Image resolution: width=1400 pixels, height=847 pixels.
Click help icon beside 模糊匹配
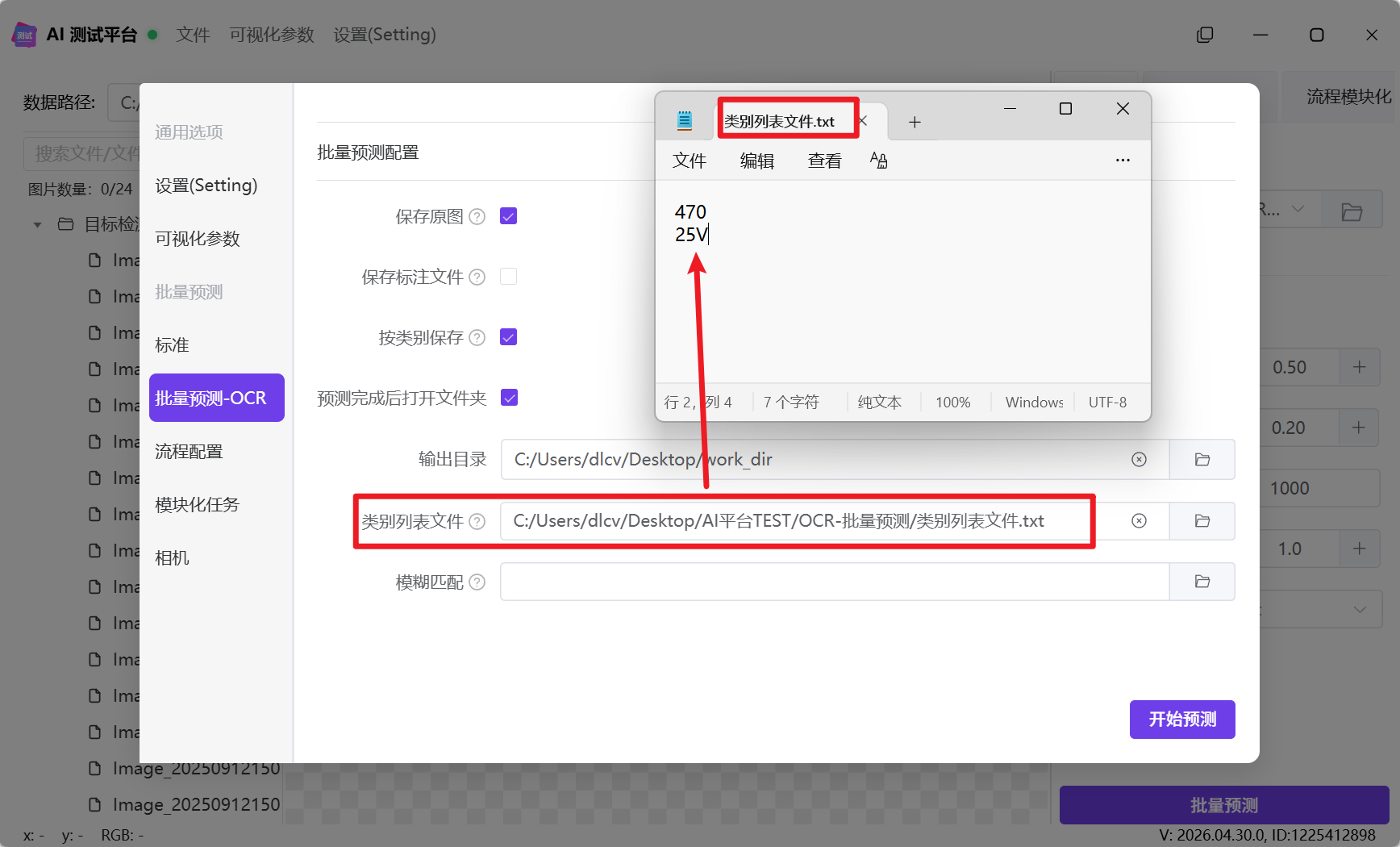coord(477,582)
